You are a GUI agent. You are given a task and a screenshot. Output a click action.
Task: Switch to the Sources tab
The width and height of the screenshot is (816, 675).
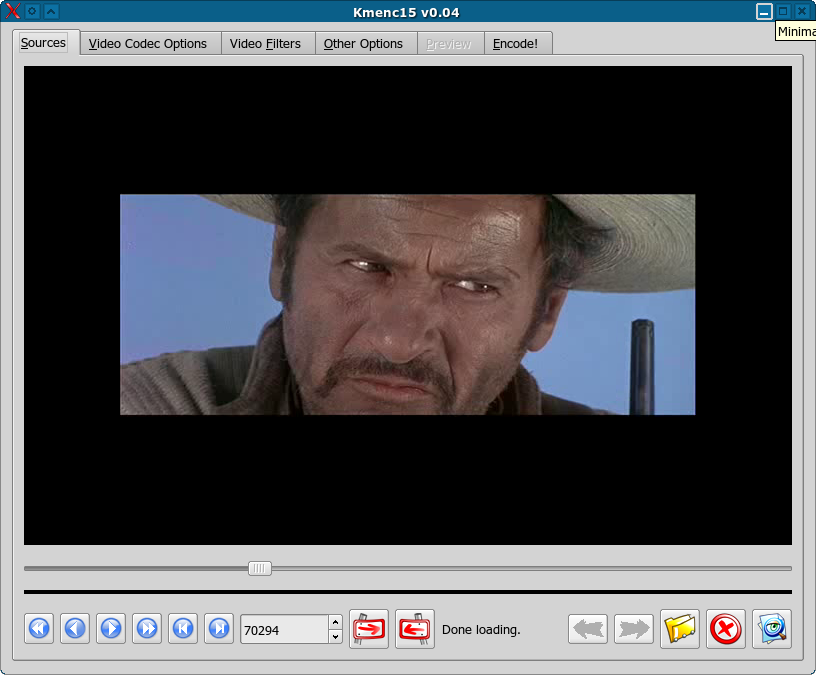point(44,43)
